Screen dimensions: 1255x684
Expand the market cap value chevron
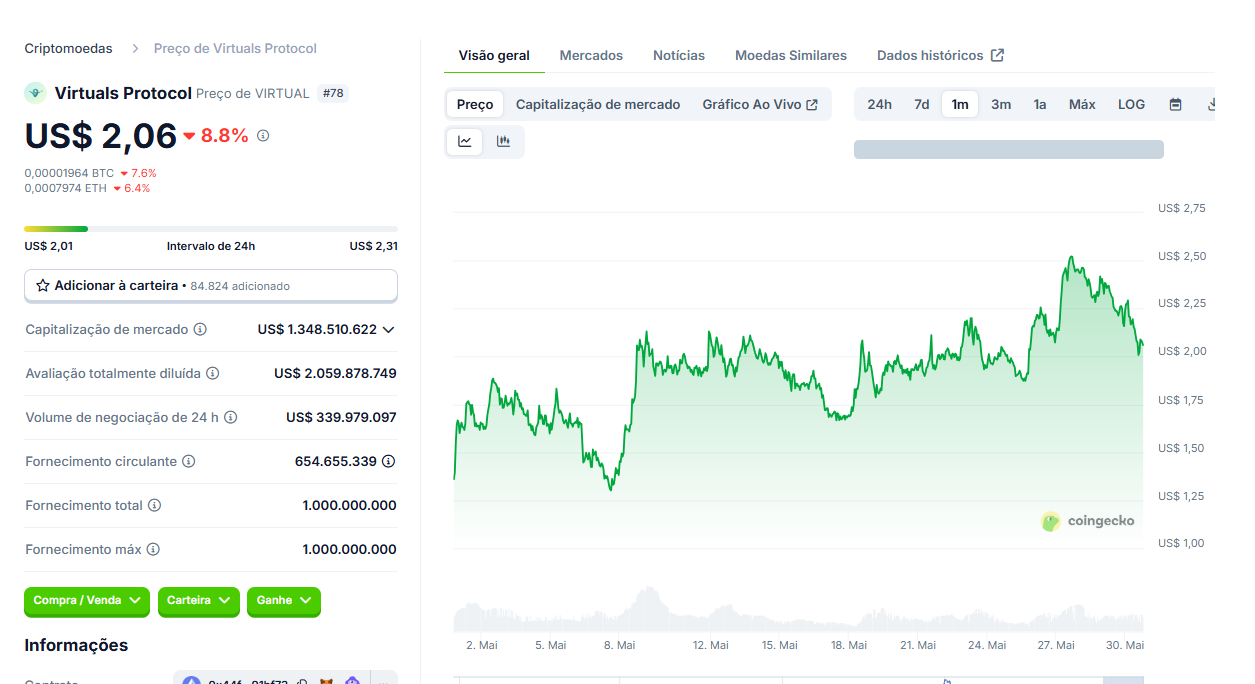389,329
